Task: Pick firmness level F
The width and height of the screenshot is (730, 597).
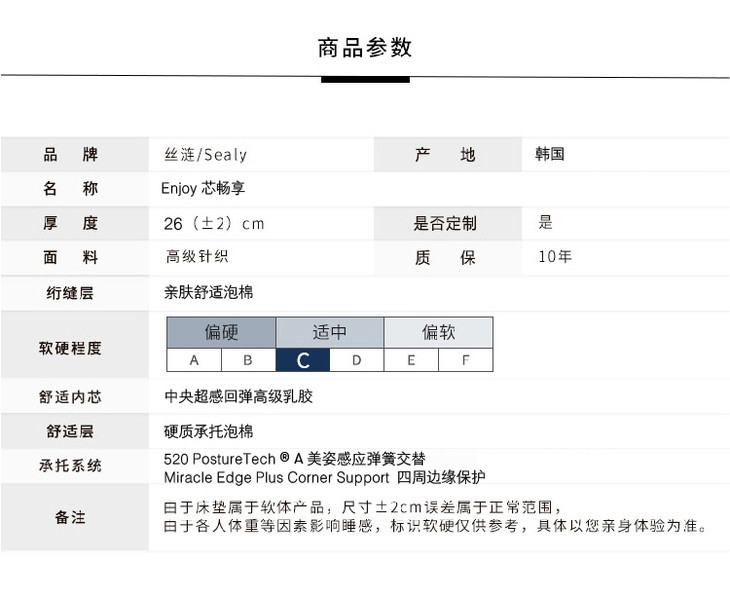Action: (465, 360)
